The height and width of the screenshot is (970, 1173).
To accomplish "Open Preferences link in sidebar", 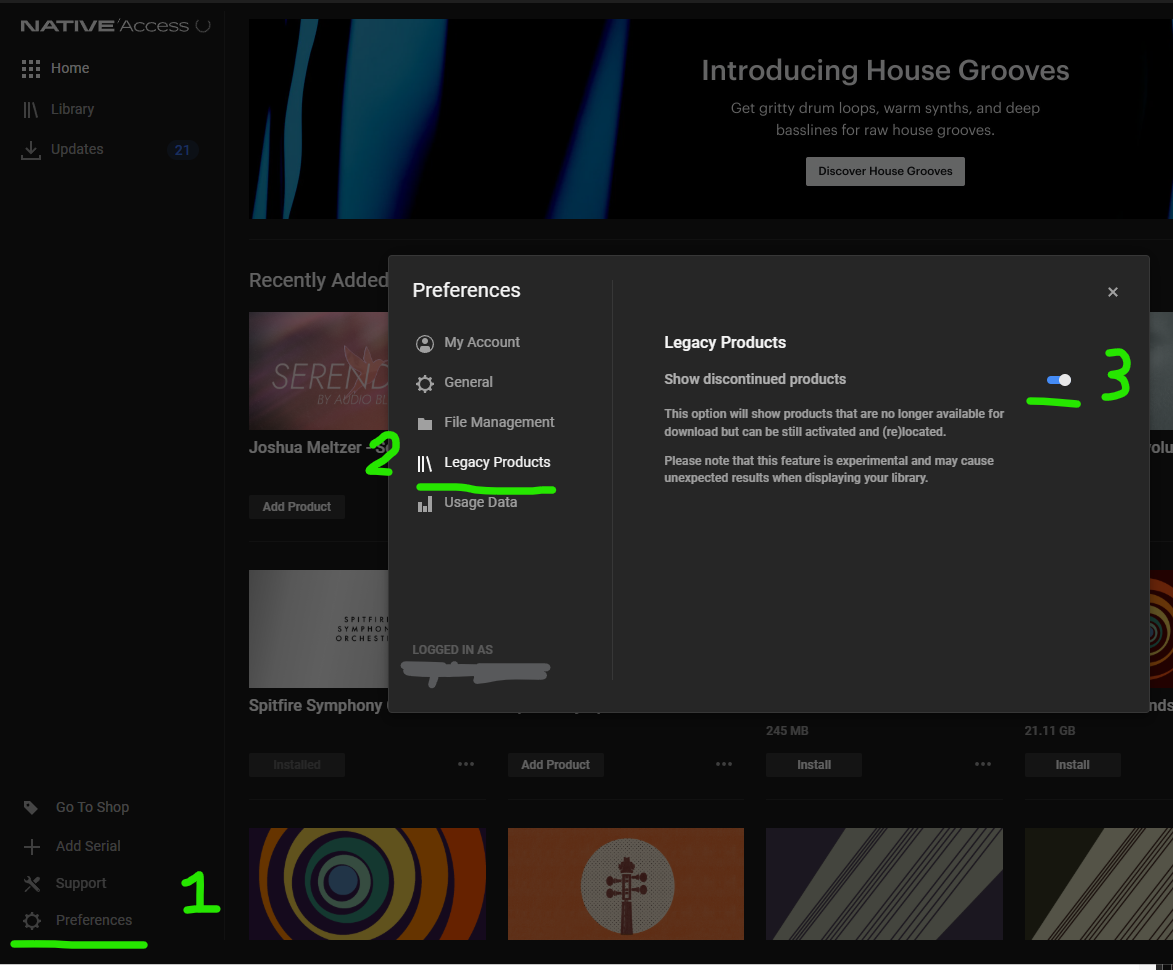I will 94,920.
